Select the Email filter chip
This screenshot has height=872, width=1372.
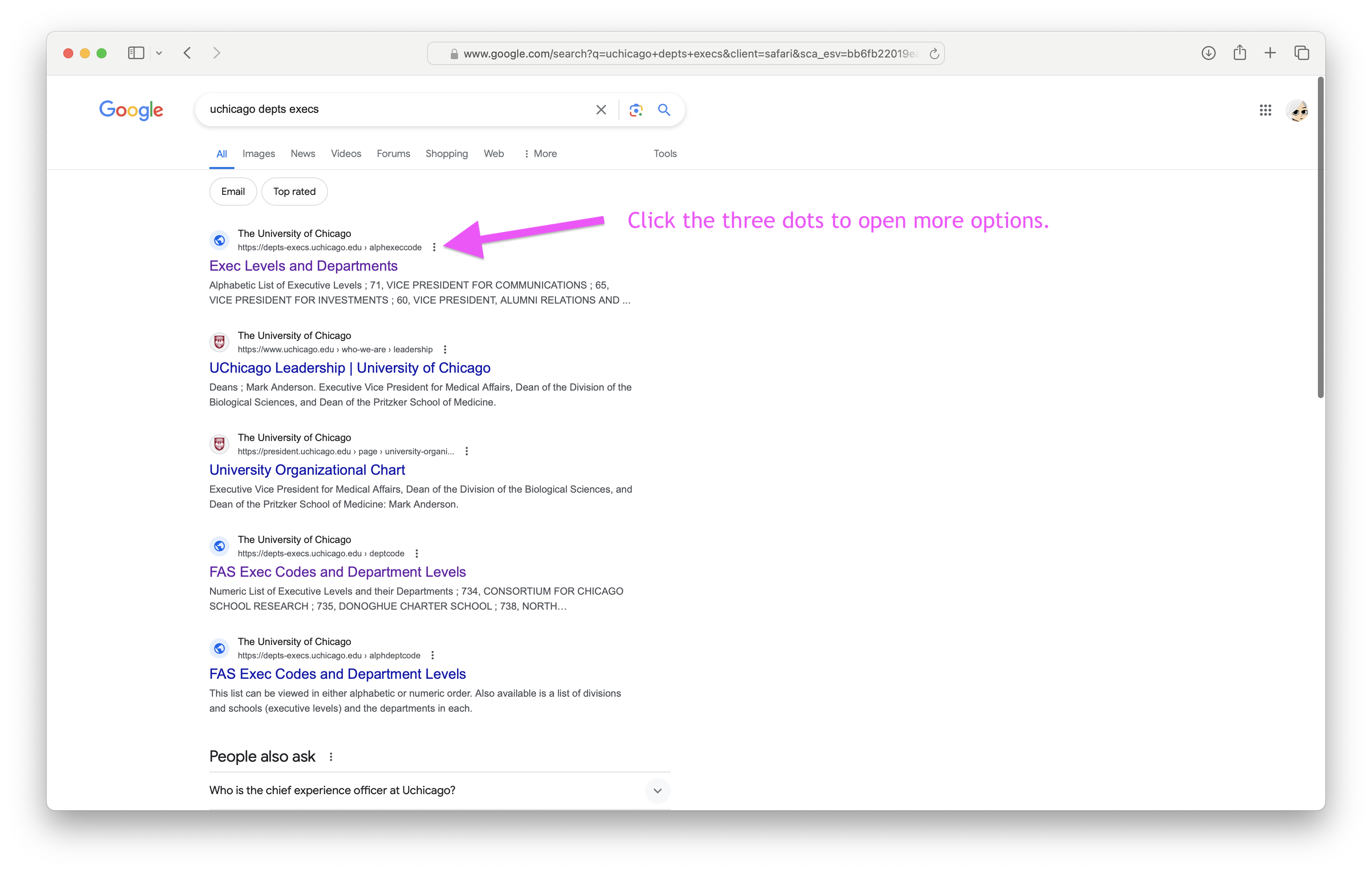click(x=232, y=191)
